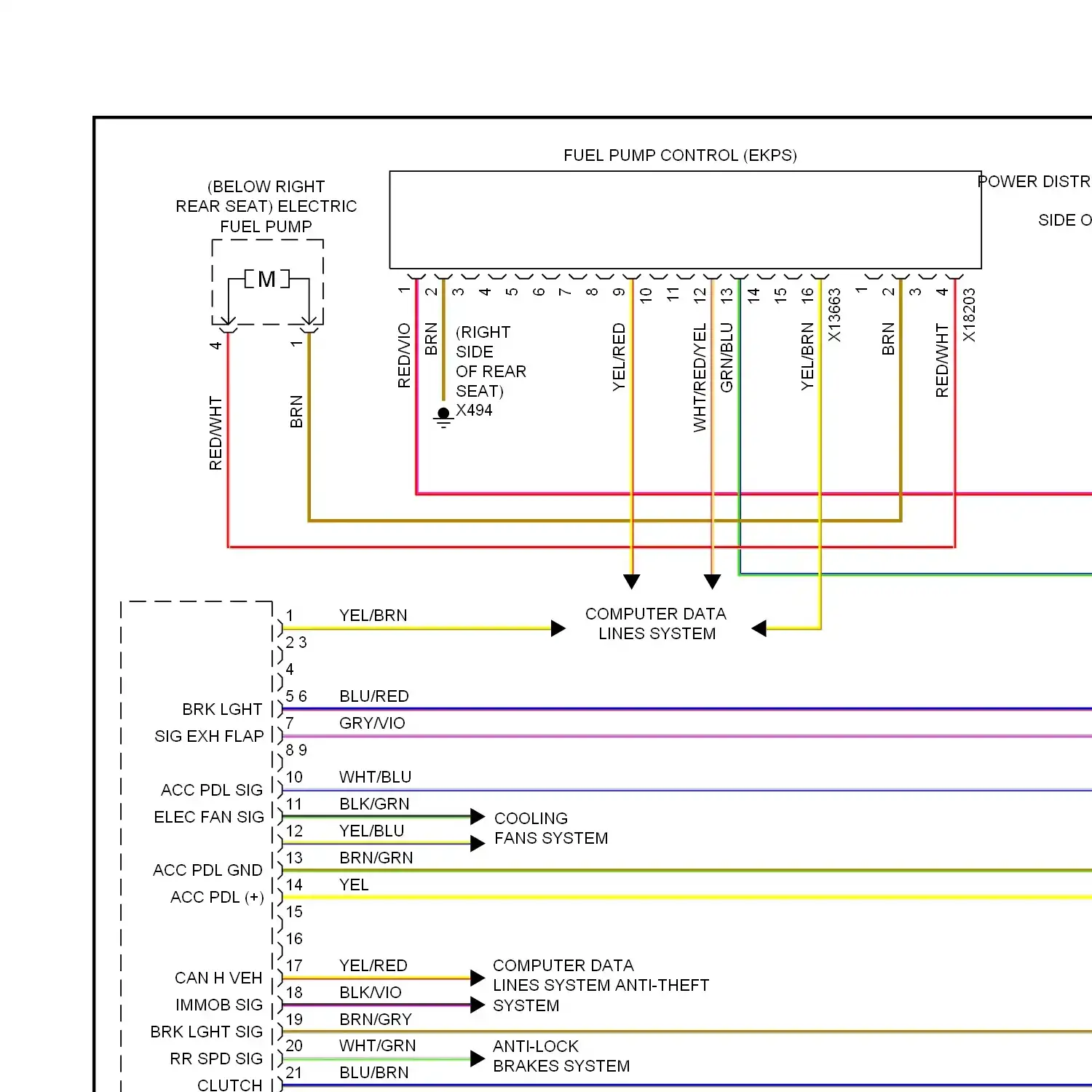Click the "CAN H VEH" signal name

coord(218,978)
